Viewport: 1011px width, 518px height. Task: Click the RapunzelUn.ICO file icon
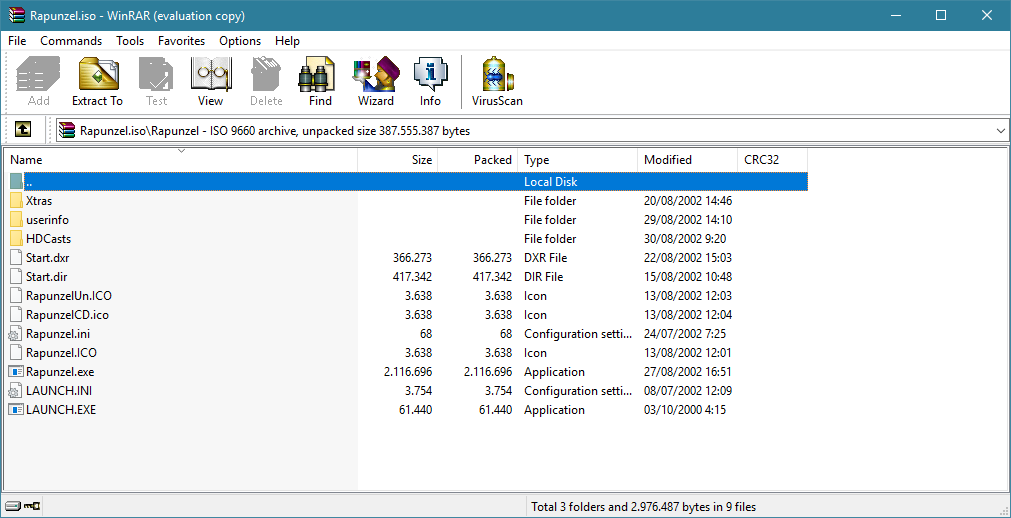tap(16, 295)
